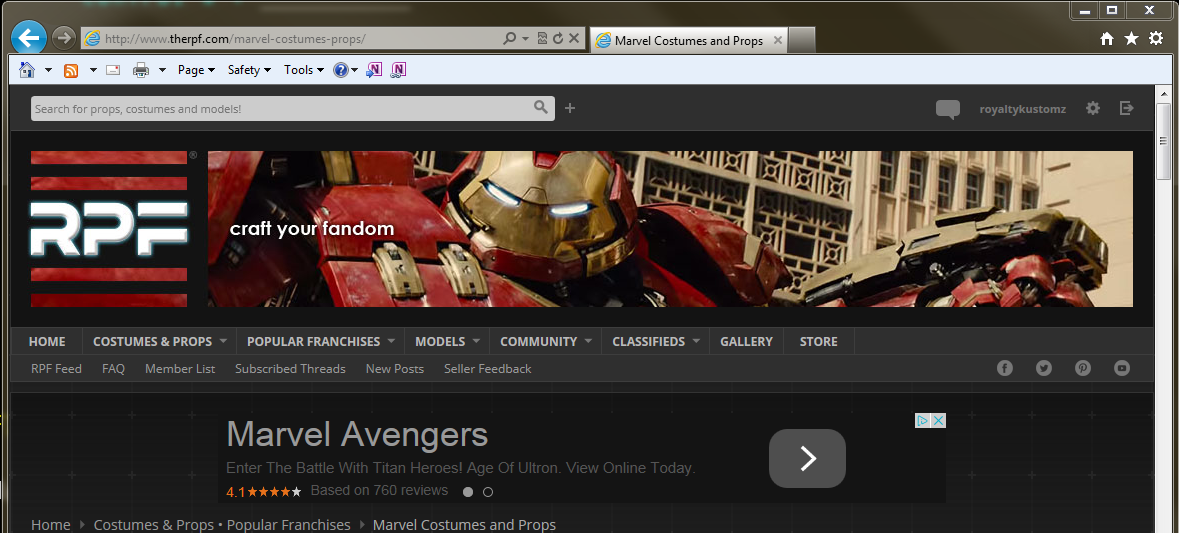The width and height of the screenshot is (1179, 533).
Task: Go to HOME in site navigation
Action: click(x=47, y=341)
